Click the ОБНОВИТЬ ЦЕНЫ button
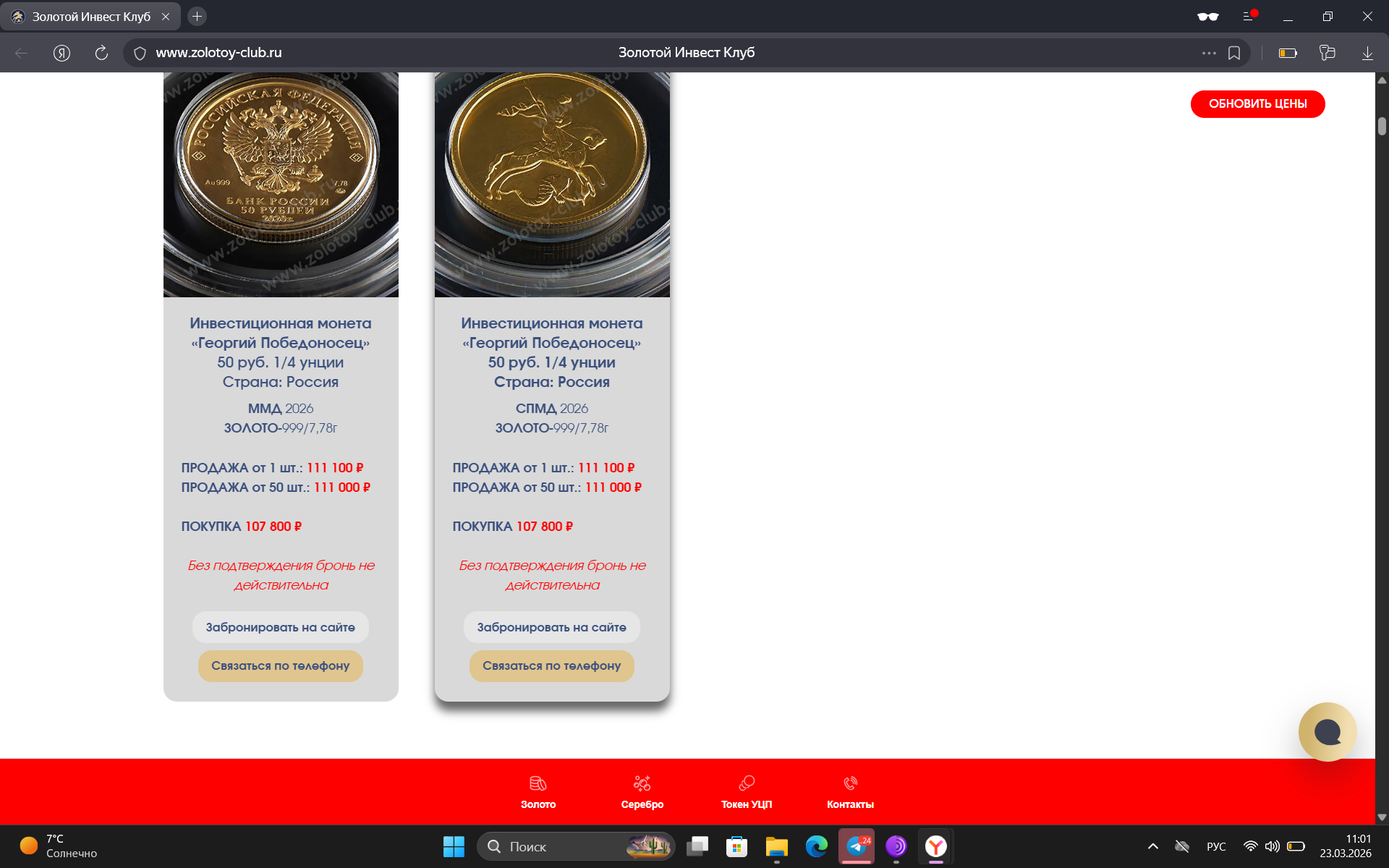Viewport: 1389px width, 868px height. (x=1257, y=104)
